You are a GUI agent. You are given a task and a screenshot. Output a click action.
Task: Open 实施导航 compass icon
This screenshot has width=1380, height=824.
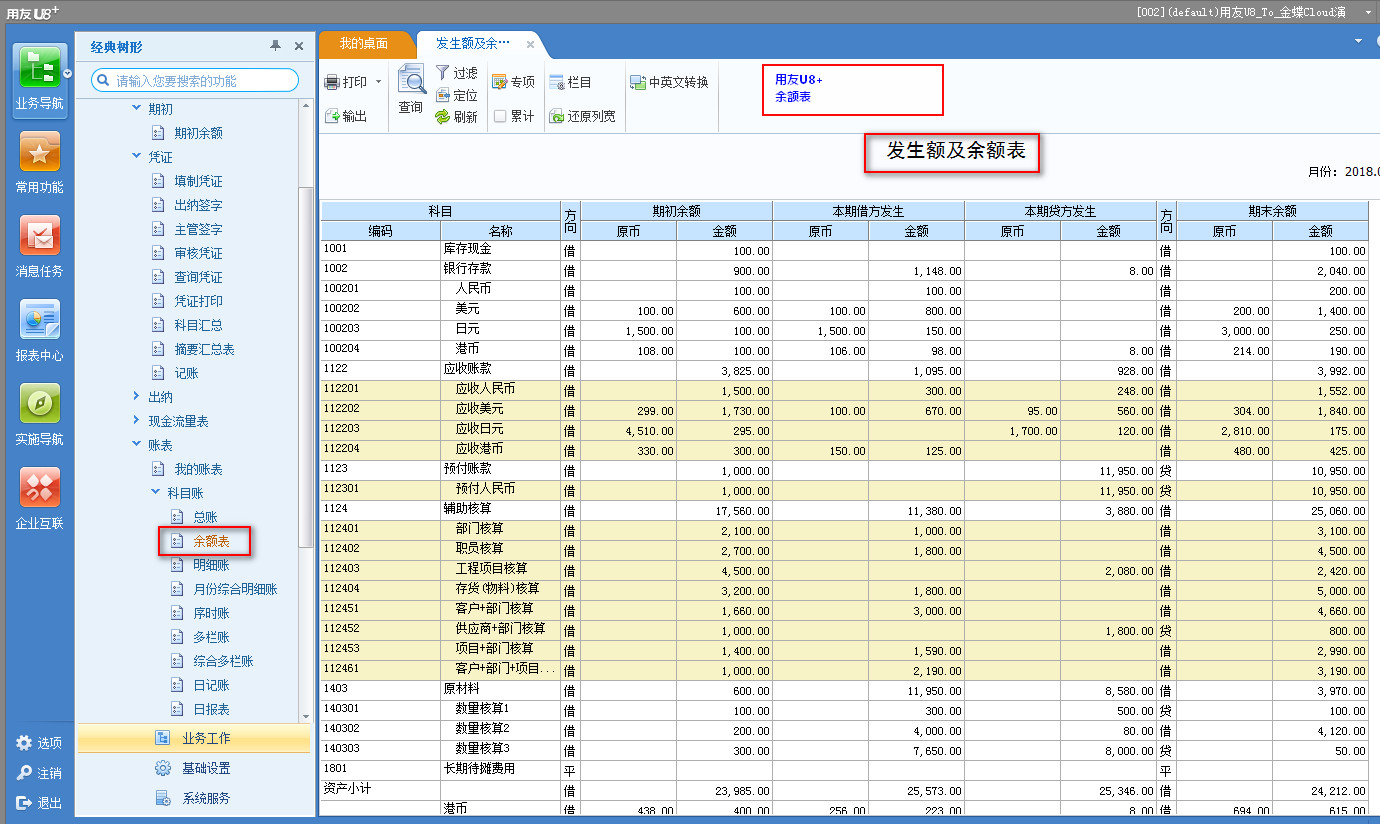click(39, 405)
